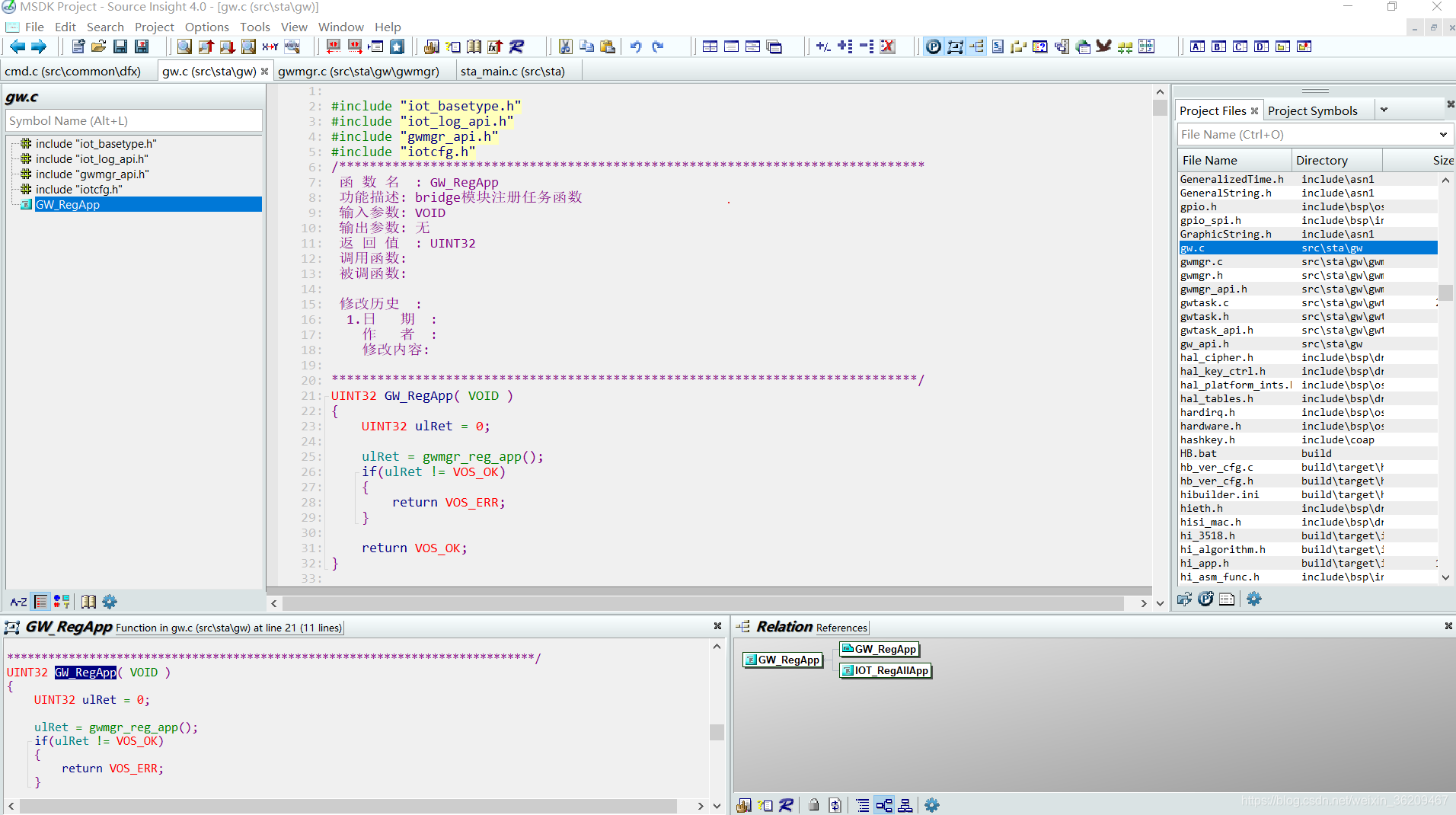Toggle lock icon in Relation window toolbar
1456x815 pixels.
[x=814, y=805]
